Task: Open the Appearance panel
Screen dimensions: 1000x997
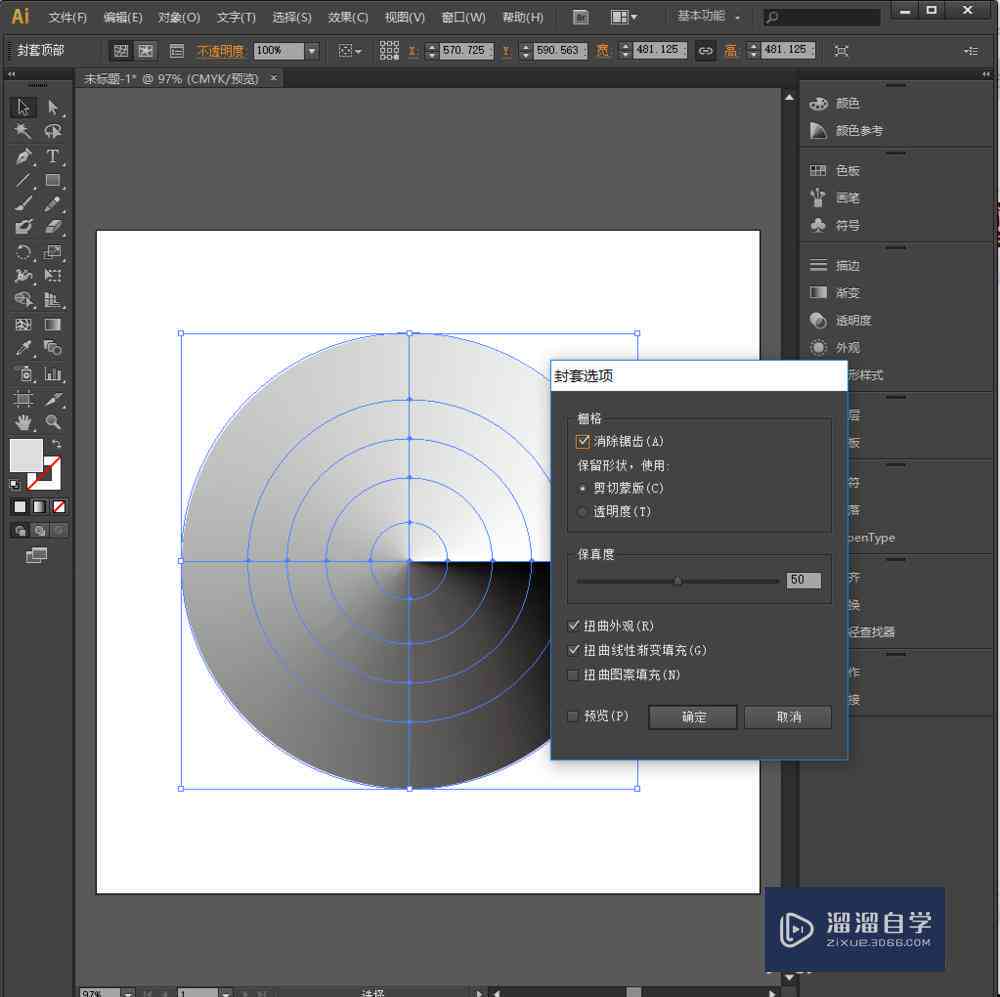Action: [x=835, y=348]
